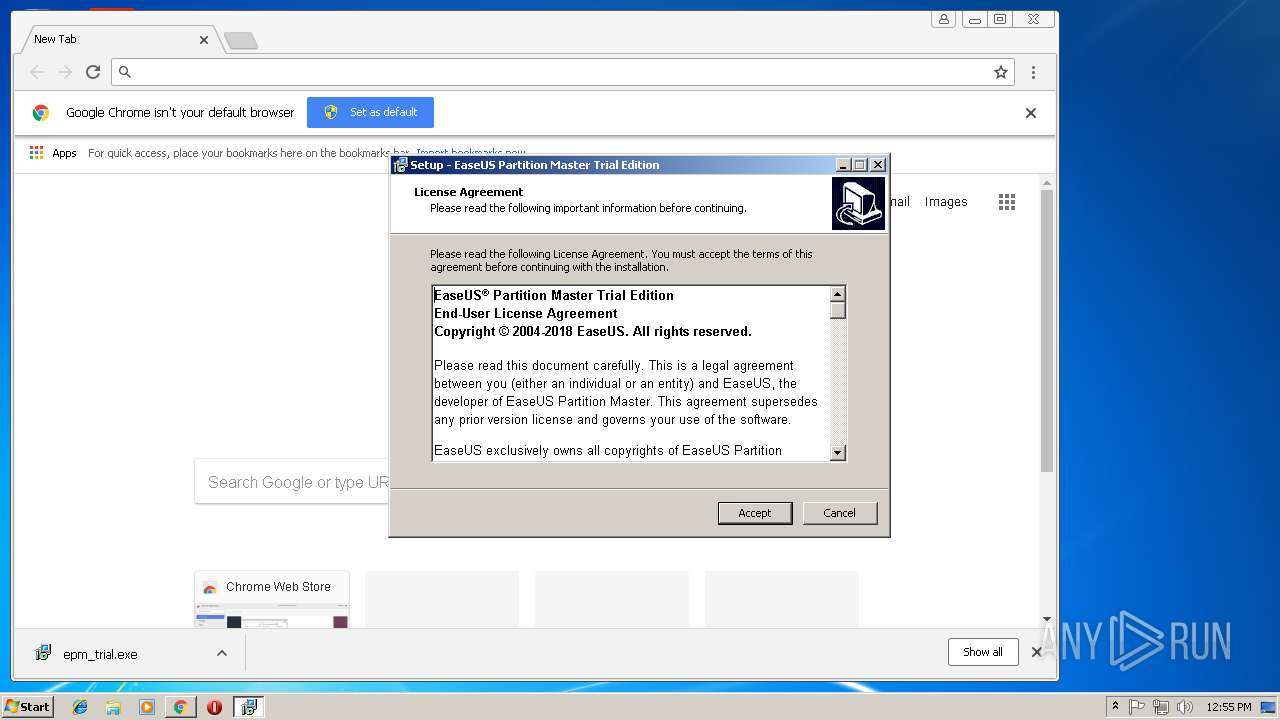Click the taskbar clock 12:55 PM
Image resolution: width=1280 pixels, height=720 pixels.
(x=1228, y=707)
